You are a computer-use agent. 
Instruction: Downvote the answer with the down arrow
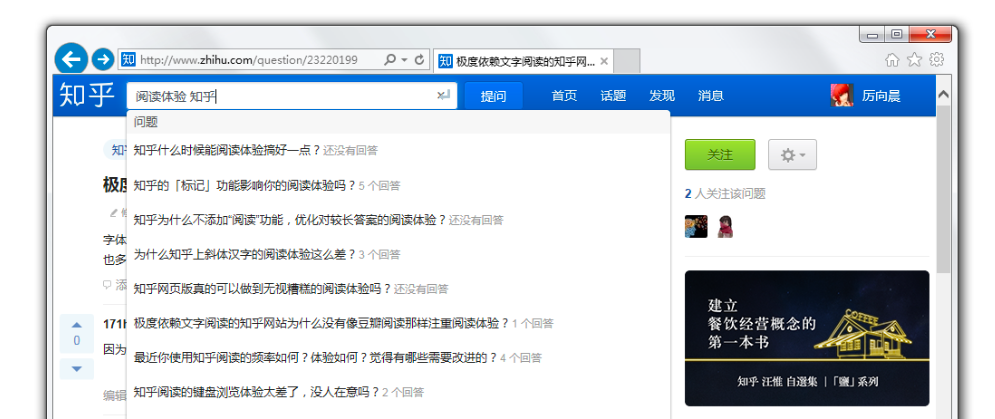(77, 369)
